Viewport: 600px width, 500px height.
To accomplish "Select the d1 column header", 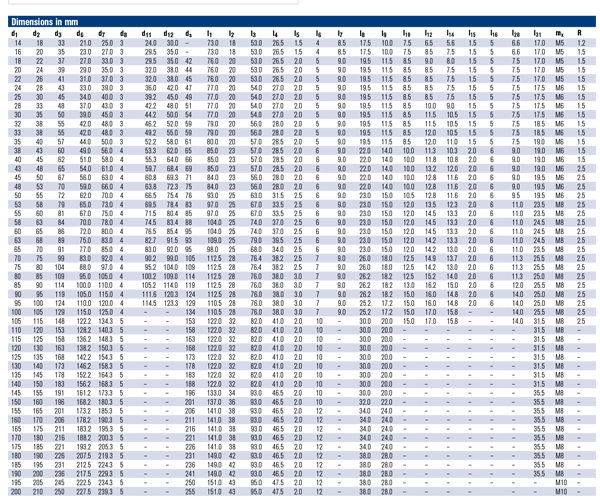I will (15, 35).
